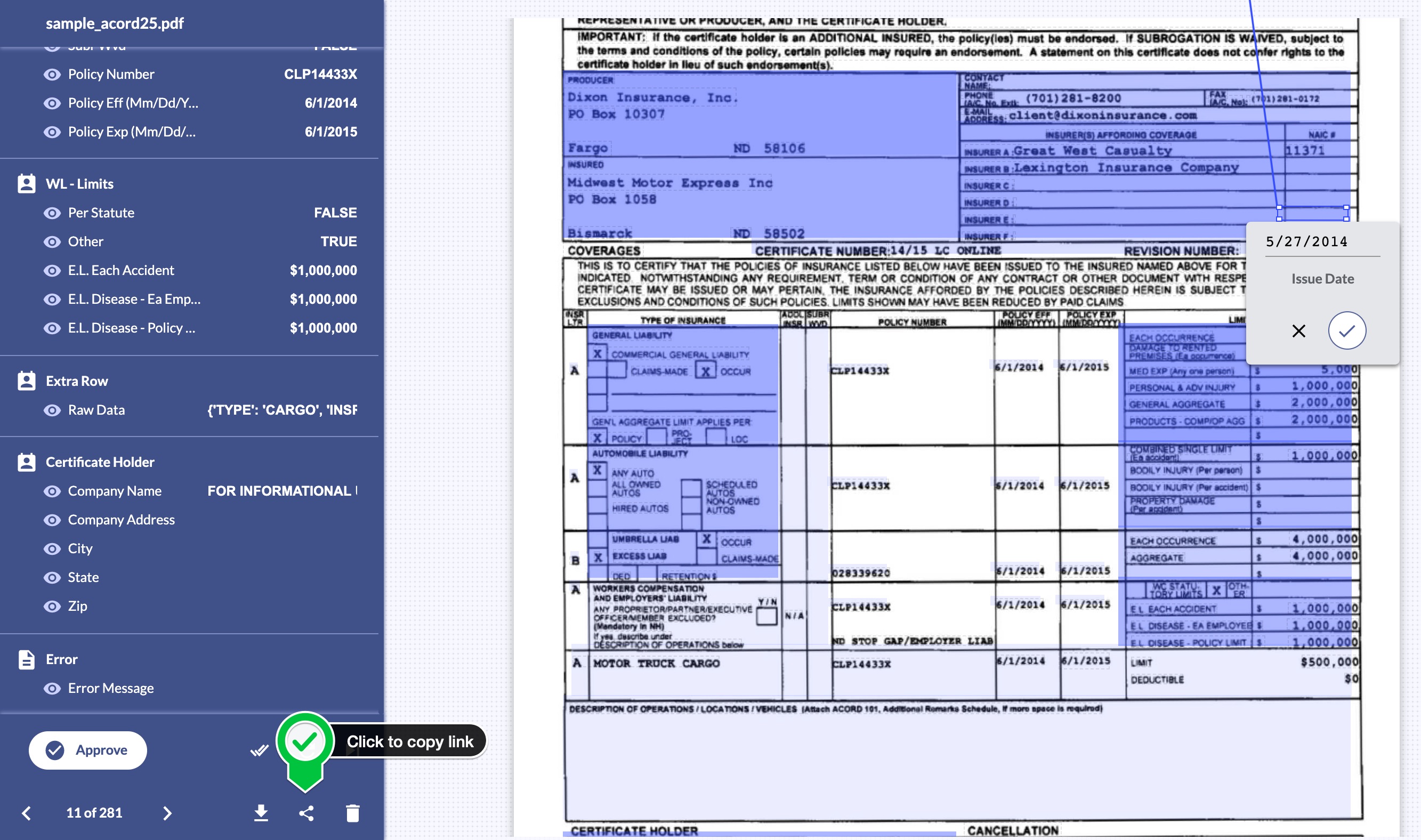
Task: Go to the previous document
Action: click(x=26, y=814)
